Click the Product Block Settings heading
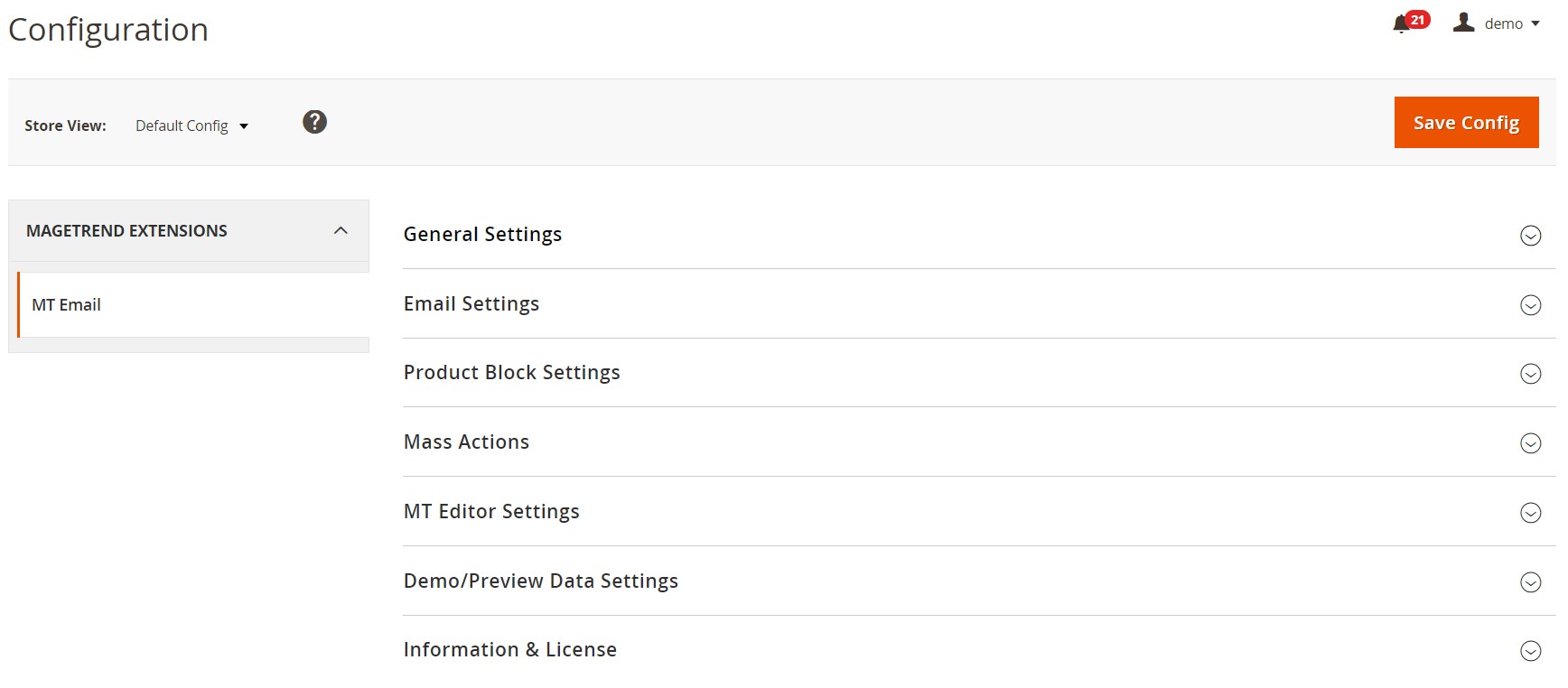The width and height of the screenshot is (1568, 688). [511, 373]
